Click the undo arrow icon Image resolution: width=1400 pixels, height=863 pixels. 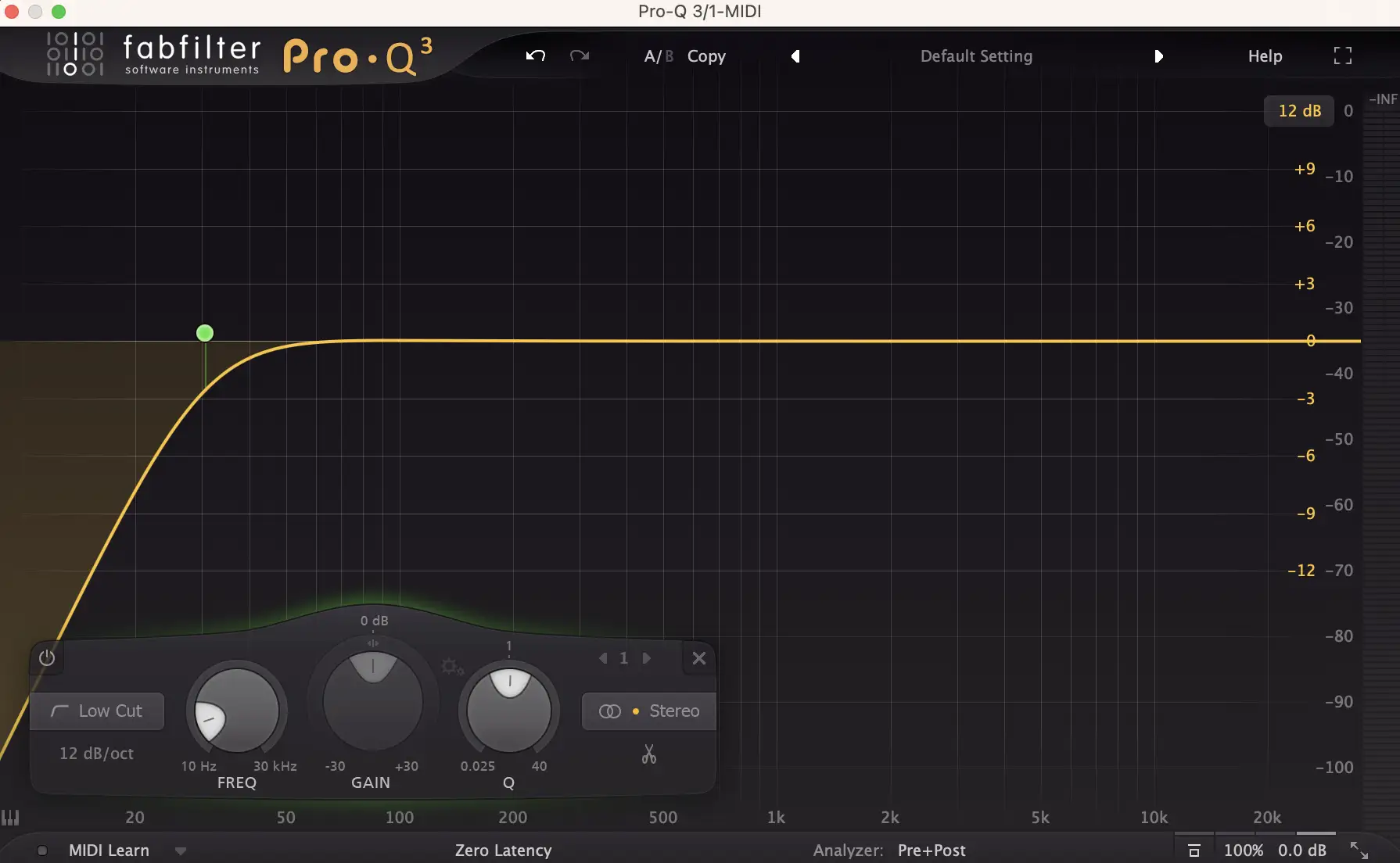[536, 56]
